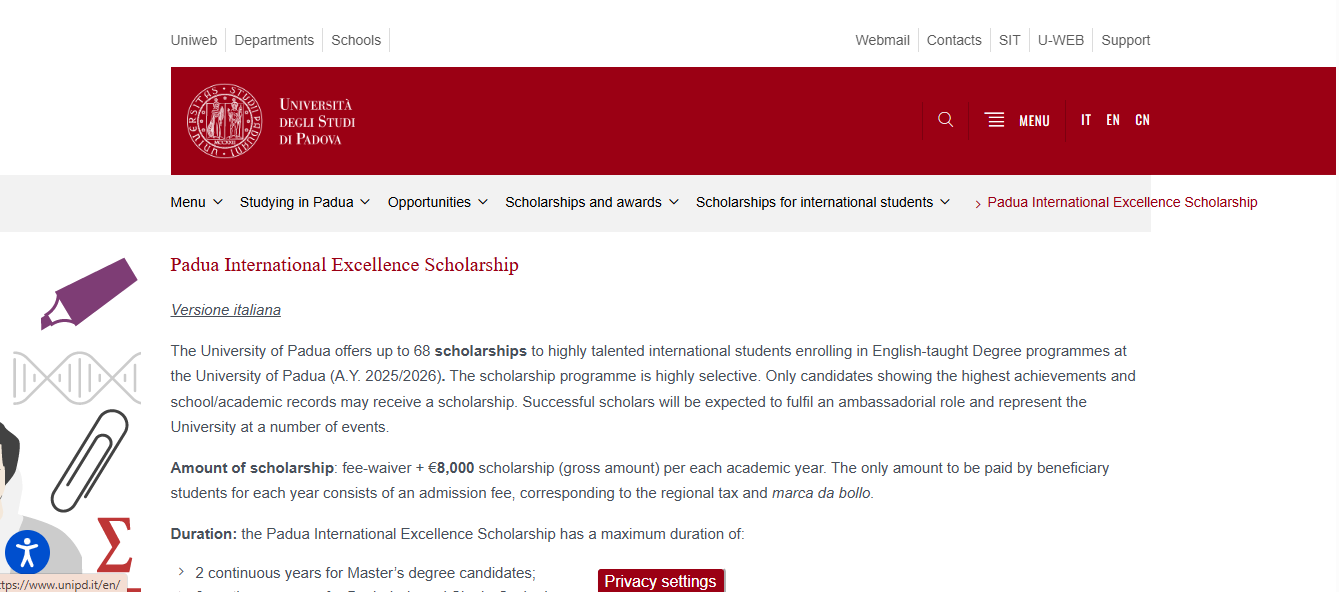This screenshot has width=1339, height=592.
Task: Open the hamburger MENU icon
Action: [x=995, y=119]
